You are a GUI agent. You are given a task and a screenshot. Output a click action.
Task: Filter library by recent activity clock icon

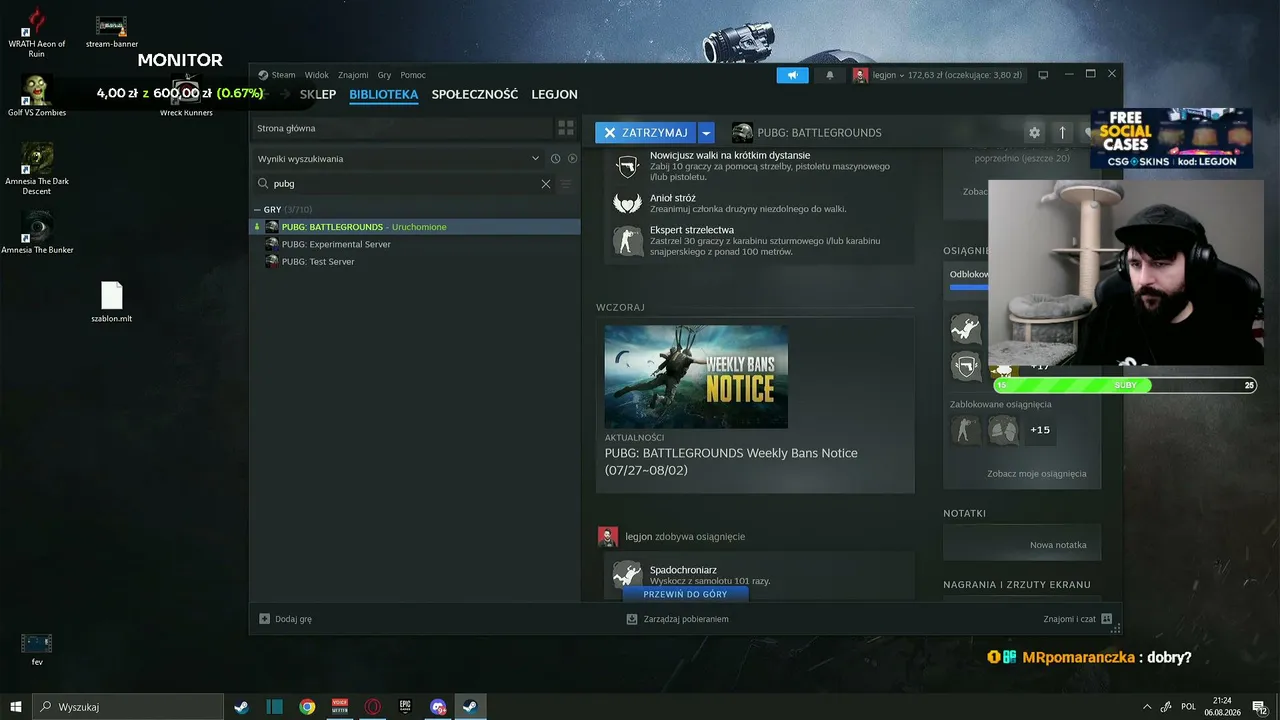[x=555, y=159]
